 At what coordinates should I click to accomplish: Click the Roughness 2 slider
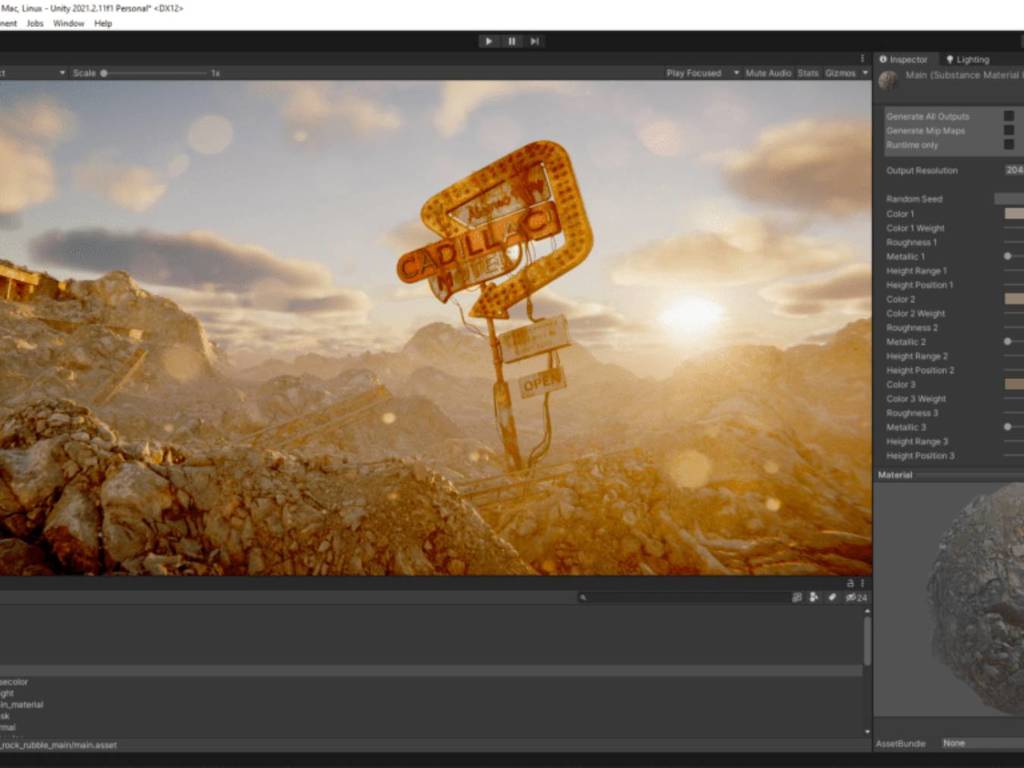[1014, 328]
